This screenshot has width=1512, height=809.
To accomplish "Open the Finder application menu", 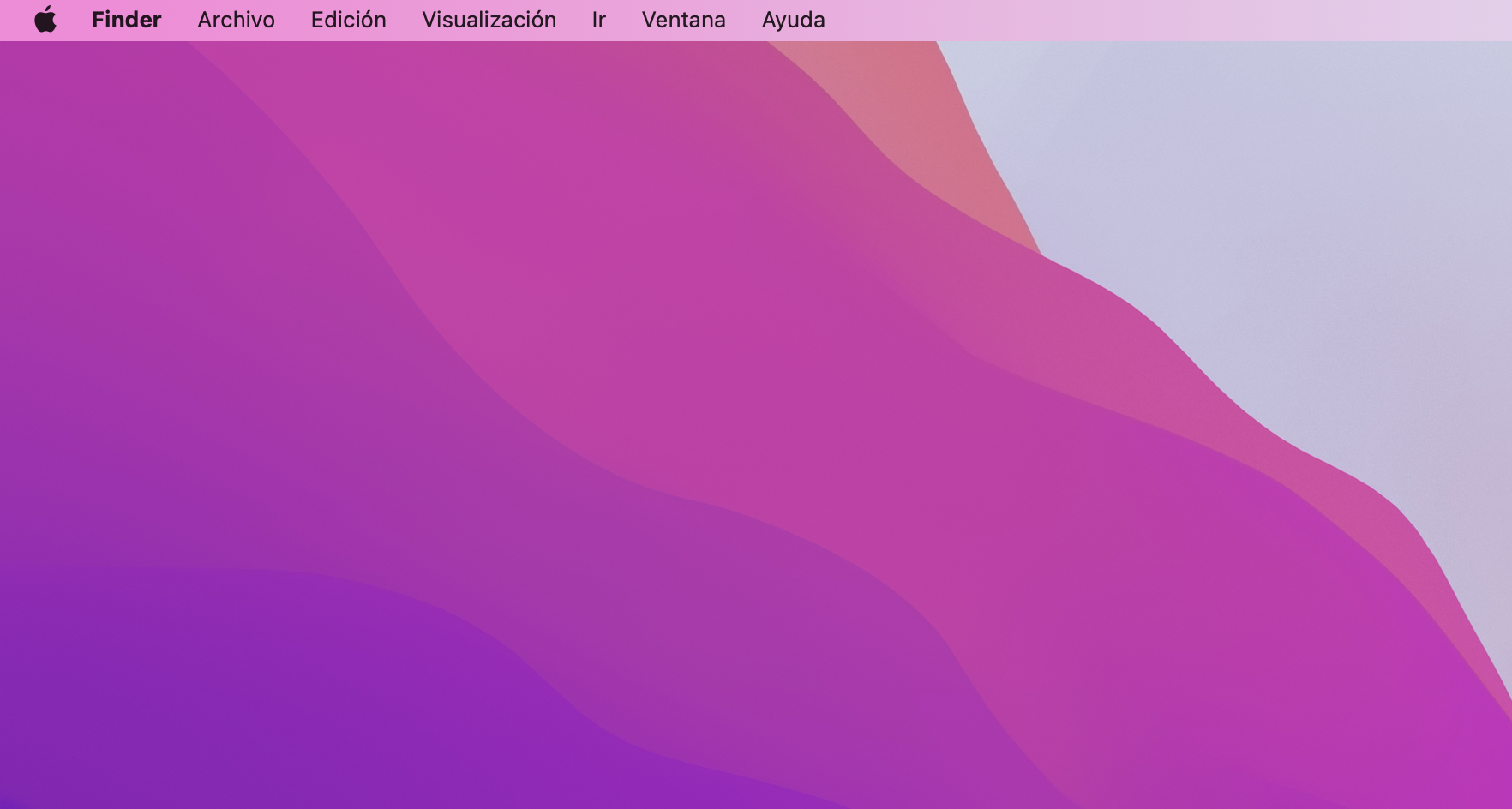I will pos(126,20).
